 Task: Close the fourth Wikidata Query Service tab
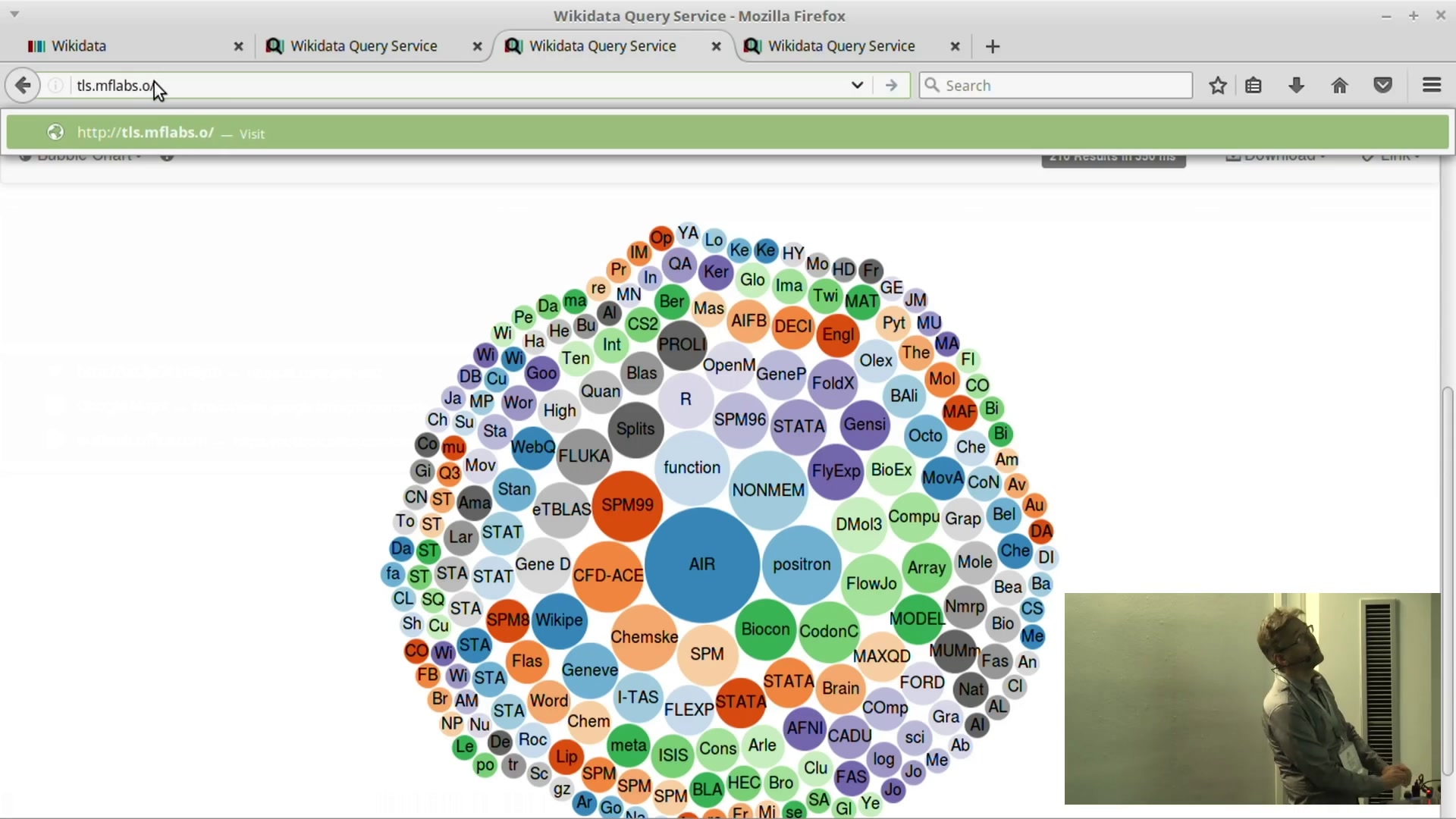tap(955, 46)
